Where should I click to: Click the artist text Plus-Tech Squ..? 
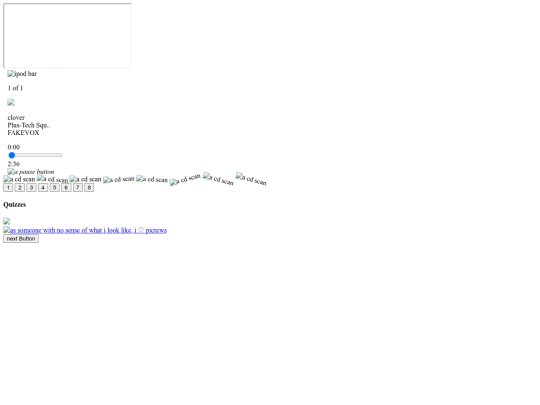click(29, 125)
